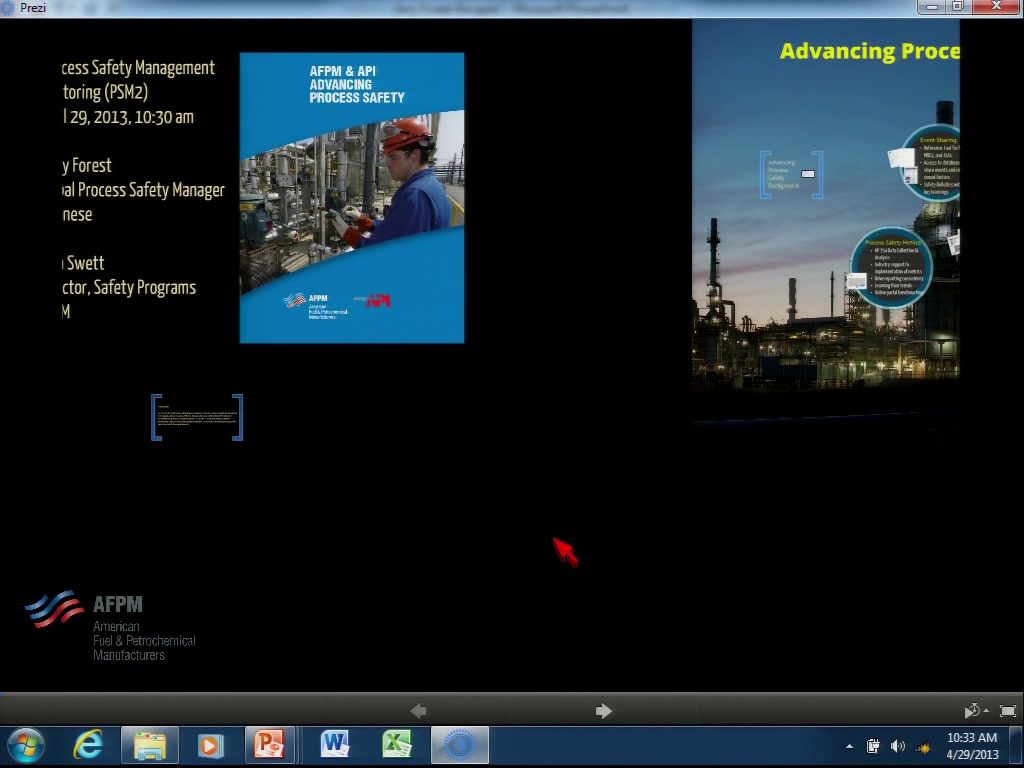Advance to the next Prezi path step

[603, 711]
